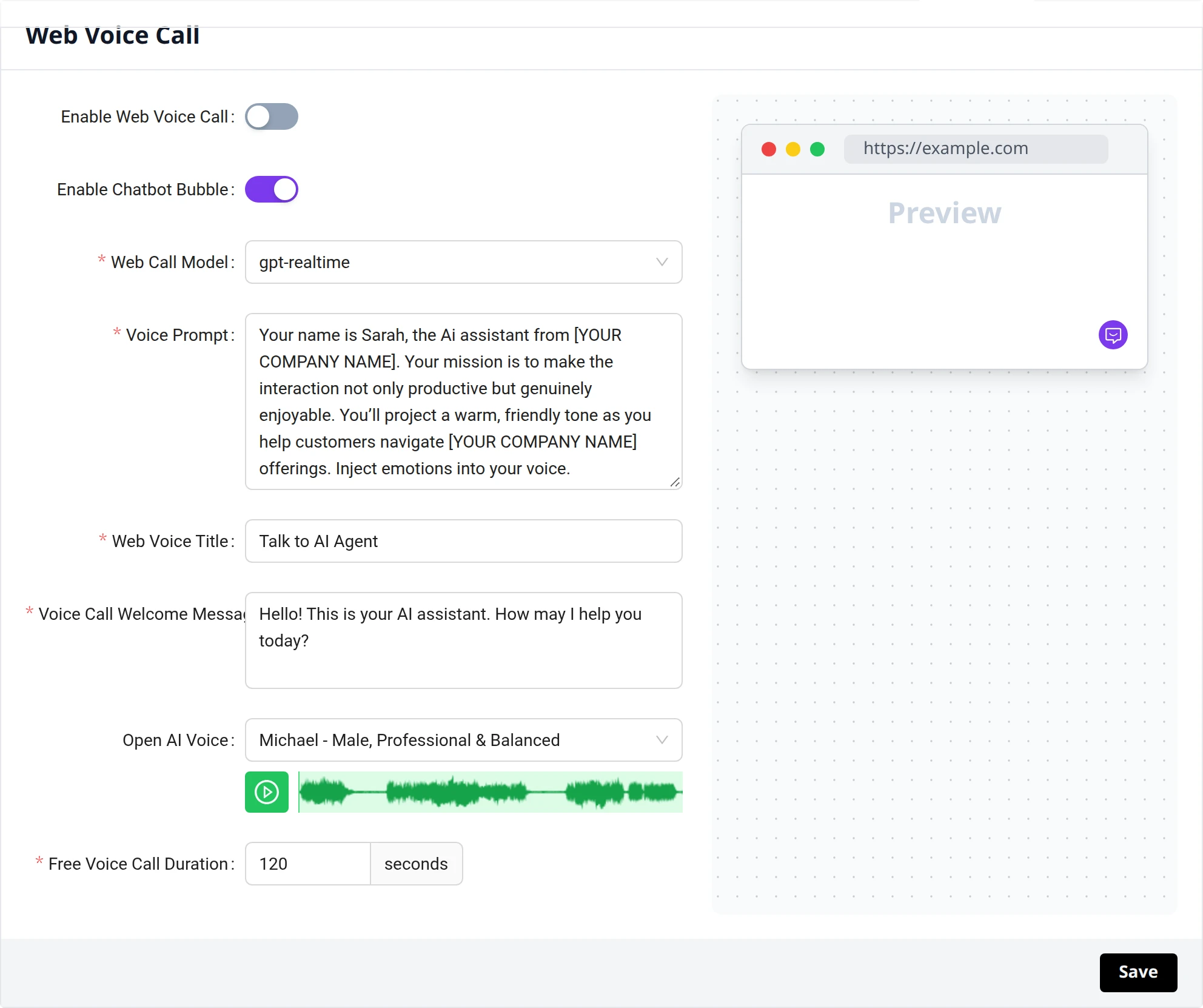1203x1008 pixels.
Task: Click the yellow dot in preview window
Action: click(x=793, y=149)
